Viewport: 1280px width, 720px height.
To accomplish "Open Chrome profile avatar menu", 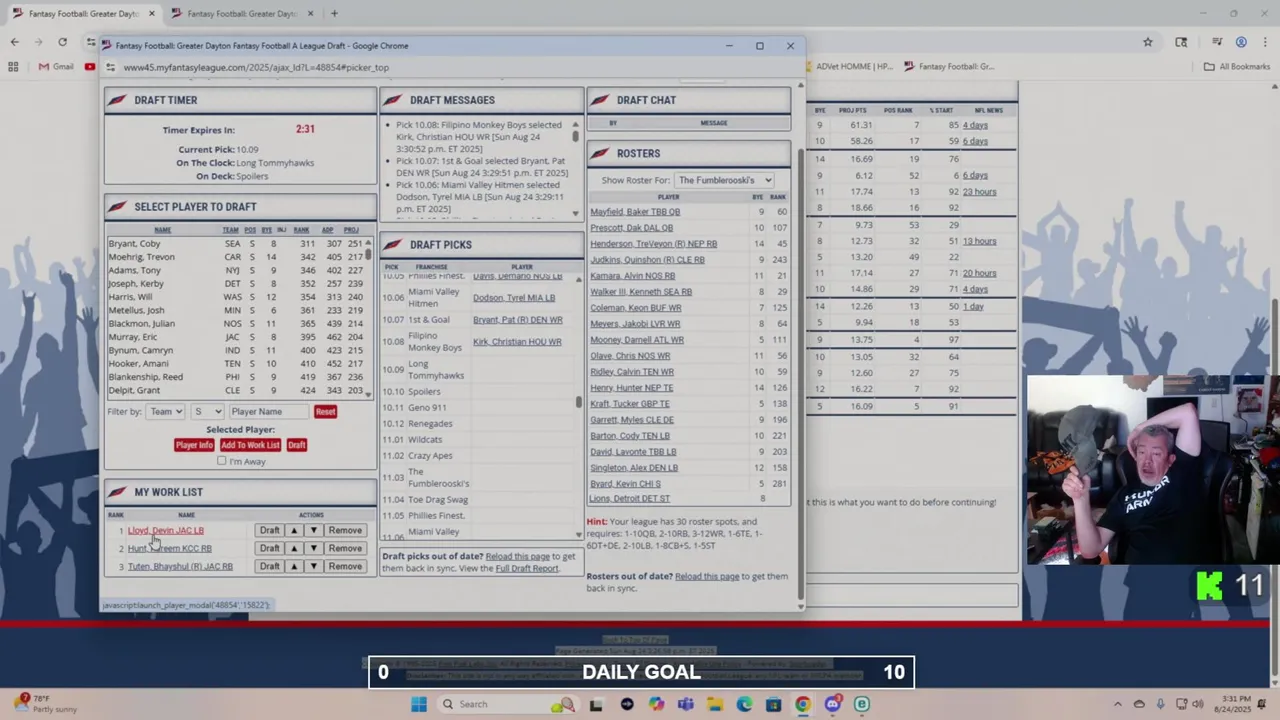I will coord(1241,42).
